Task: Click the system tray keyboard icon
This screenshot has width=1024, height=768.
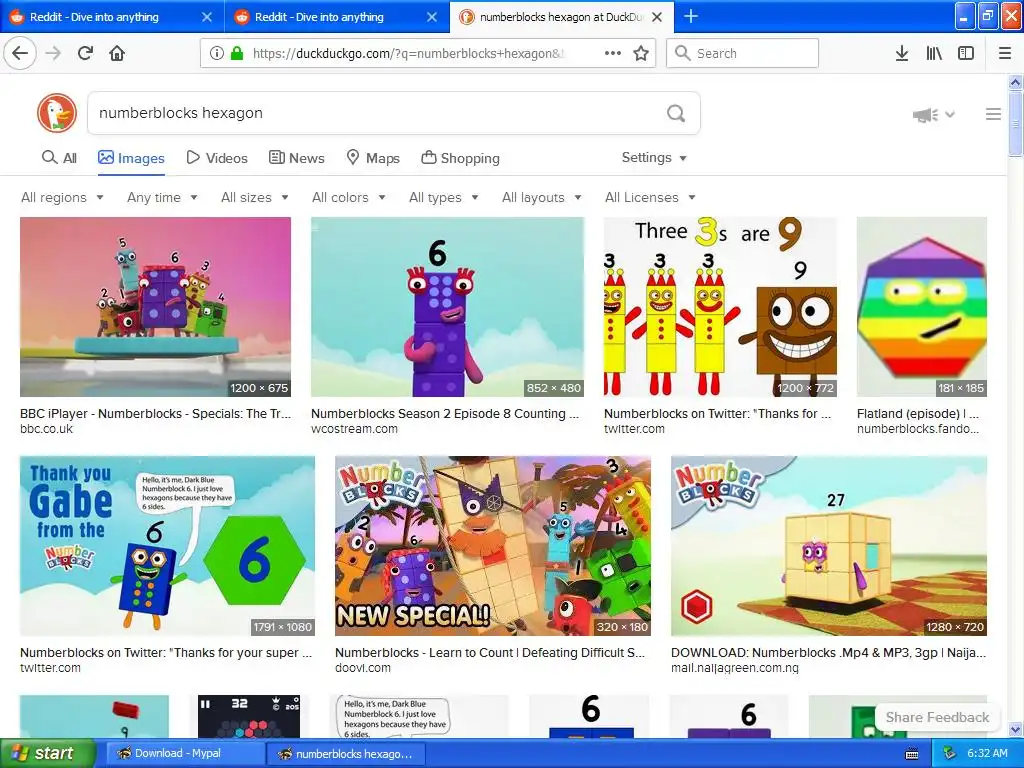Action: [912, 754]
